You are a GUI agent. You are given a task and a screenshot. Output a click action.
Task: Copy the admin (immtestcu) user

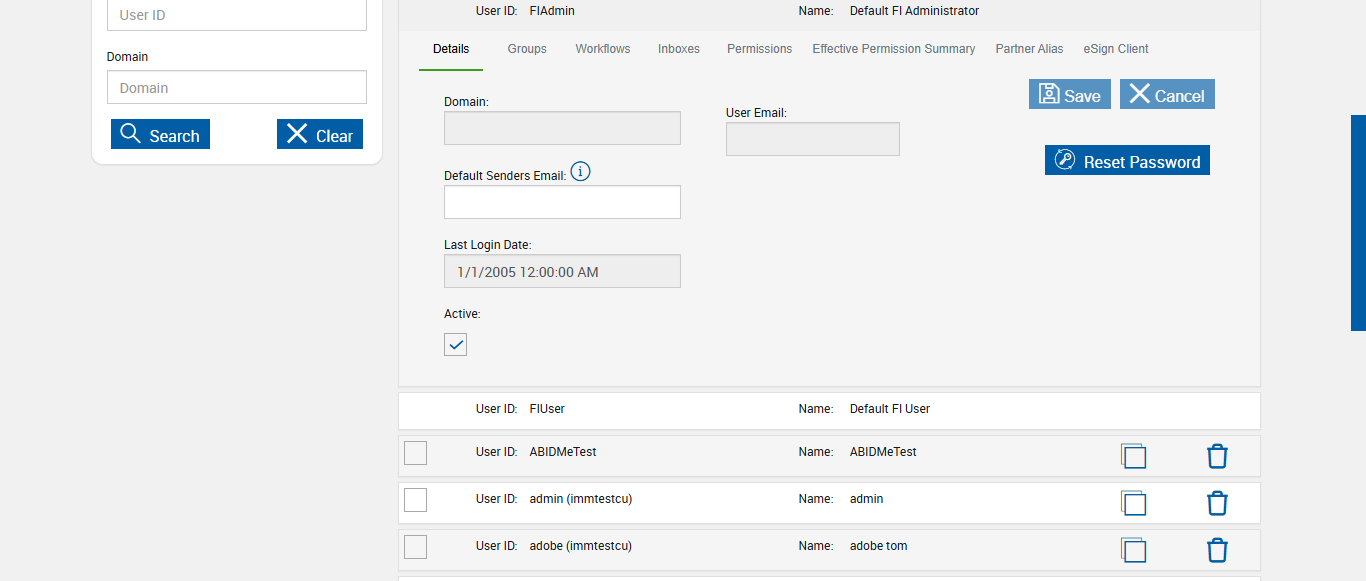tap(1133, 503)
